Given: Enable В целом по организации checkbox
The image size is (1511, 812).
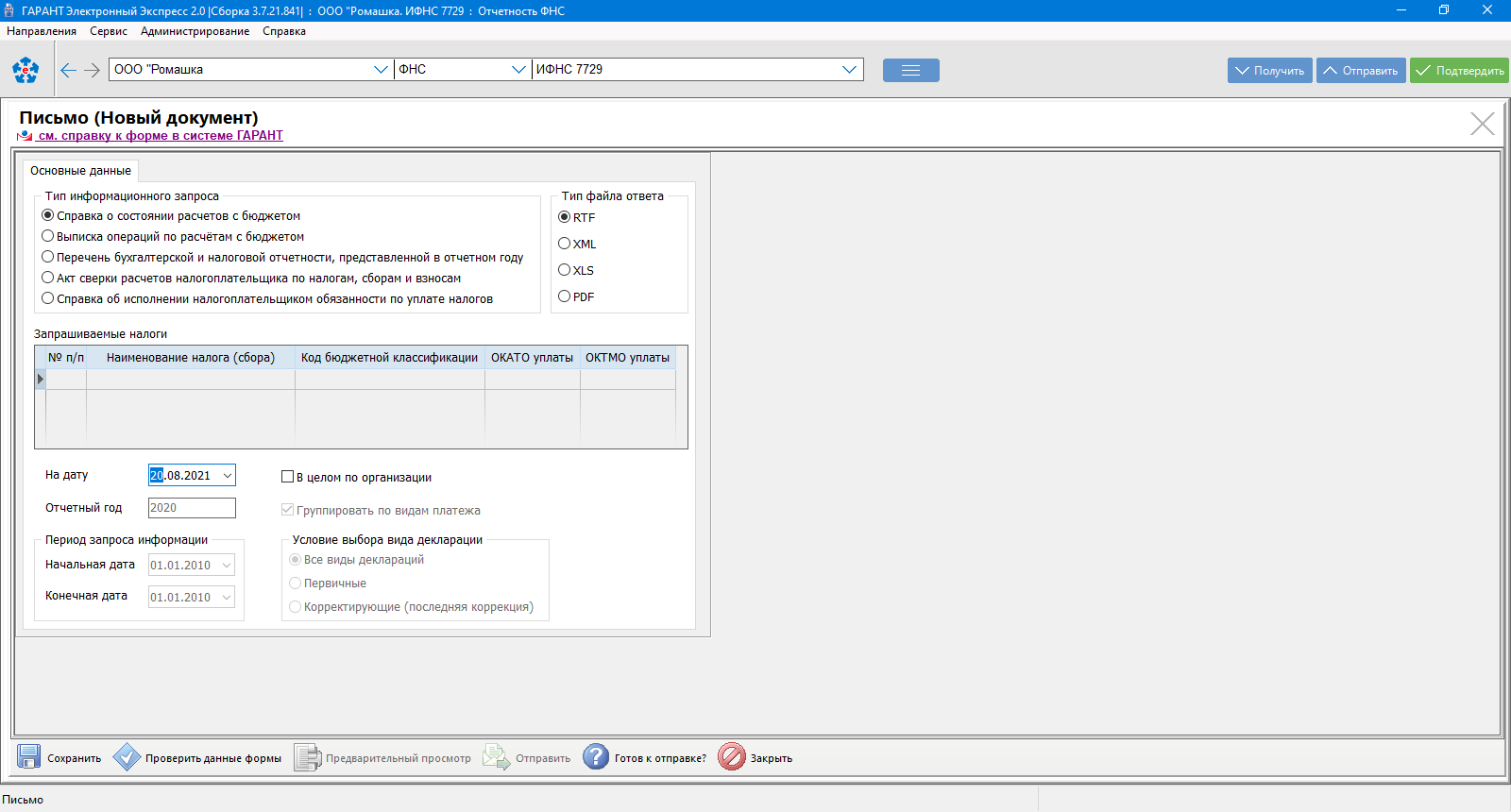Looking at the screenshot, I should click(288, 477).
